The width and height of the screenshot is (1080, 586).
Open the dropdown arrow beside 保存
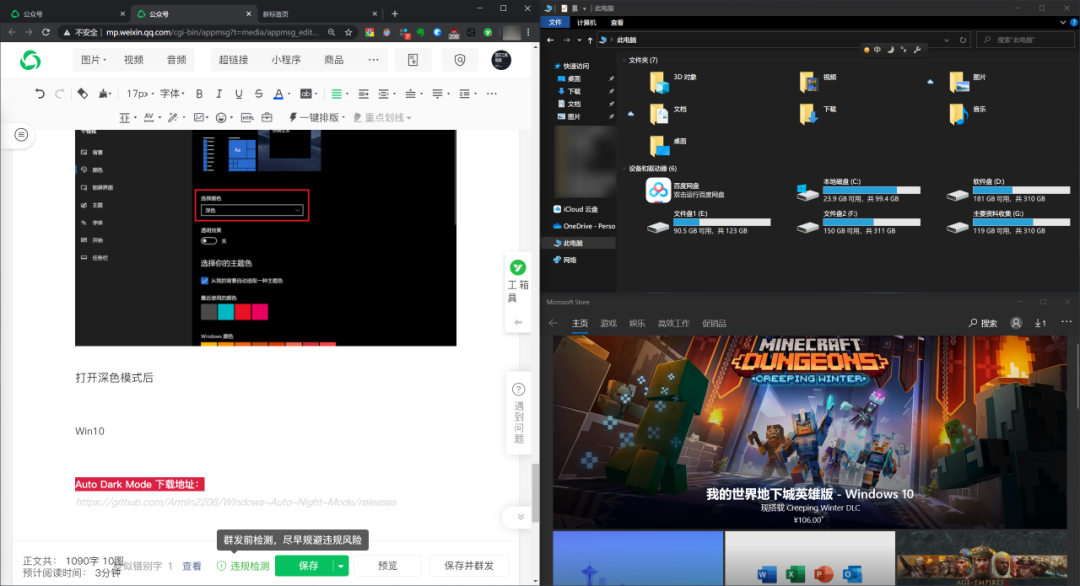(x=341, y=566)
